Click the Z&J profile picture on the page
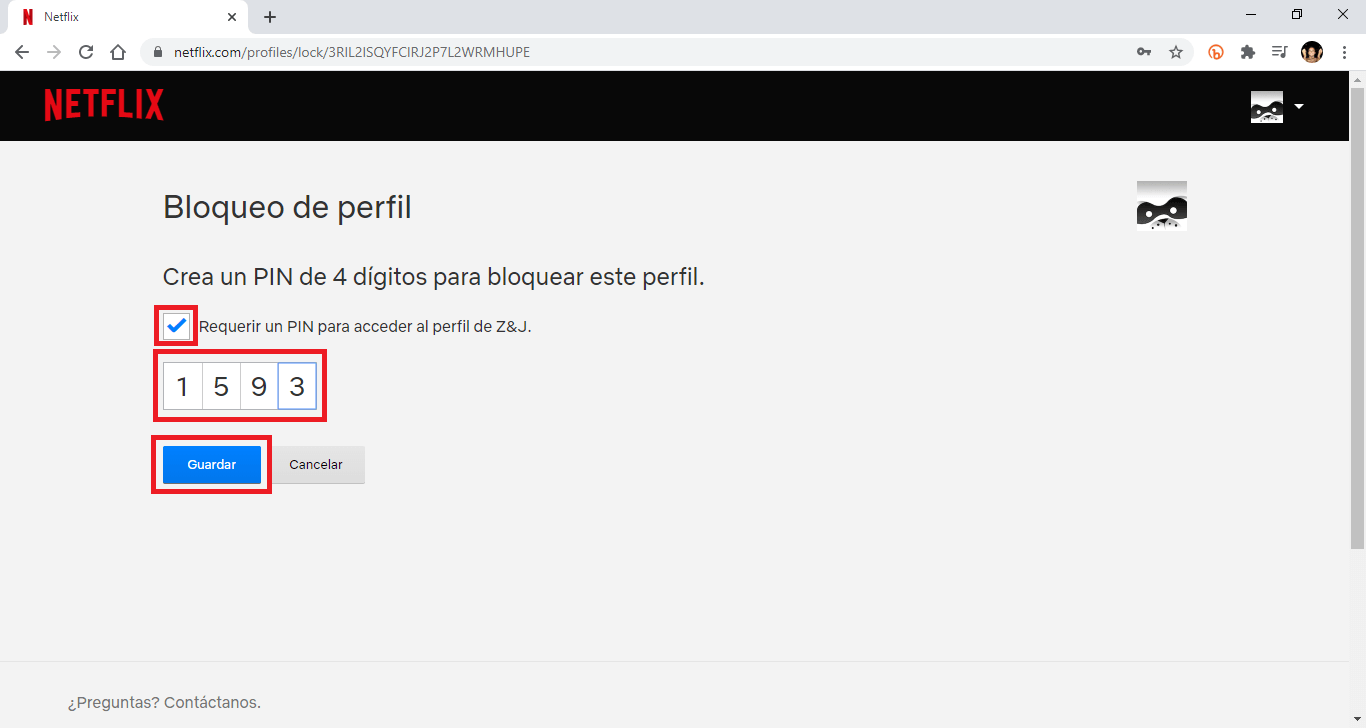This screenshot has height=728, width=1366. click(x=1162, y=206)
